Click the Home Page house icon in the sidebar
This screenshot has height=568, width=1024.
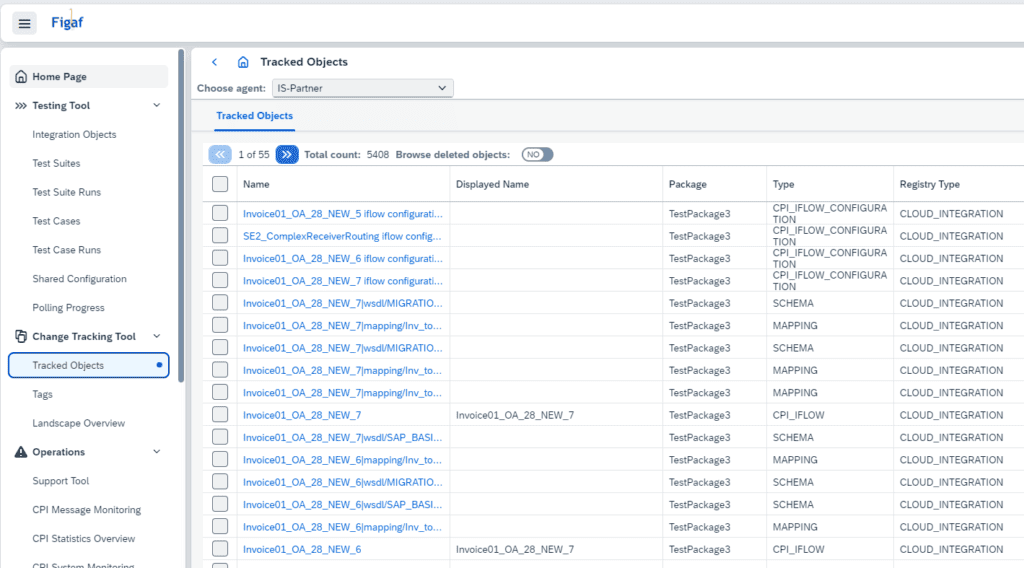coord(21,76)
